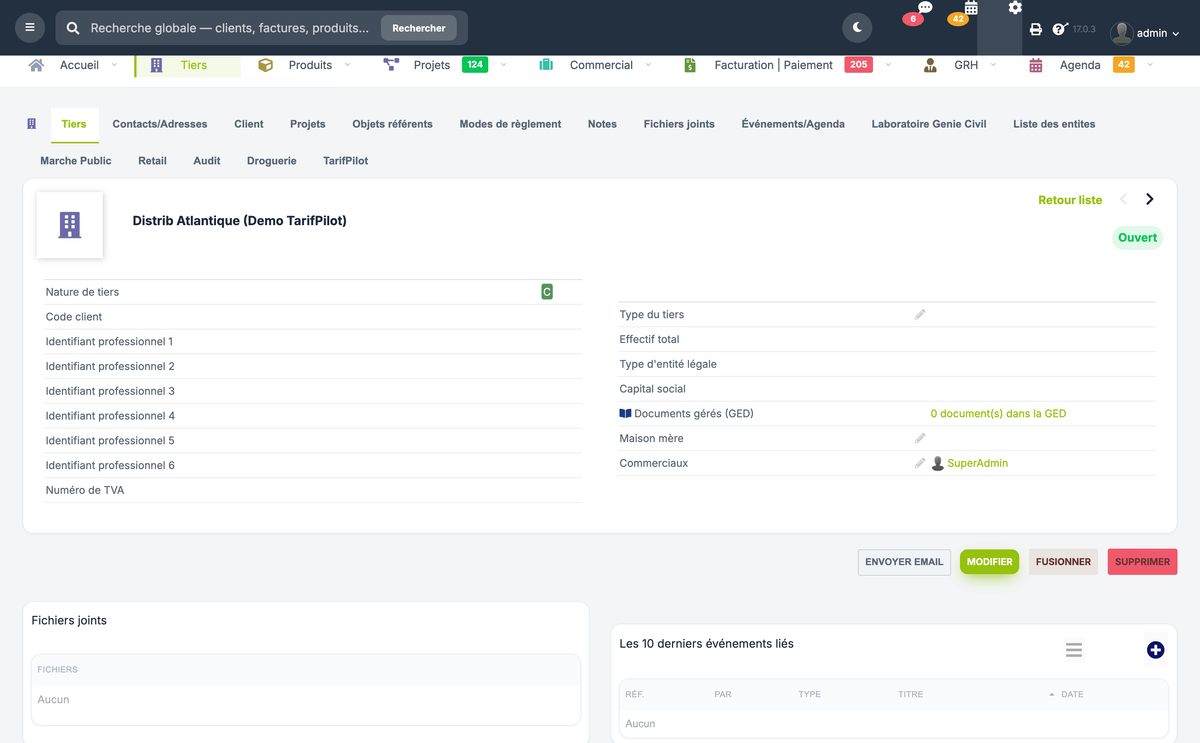Switch to Événements/Agenda tab
The width and height of the screenshot is (1200, 743).
(793, 124)
